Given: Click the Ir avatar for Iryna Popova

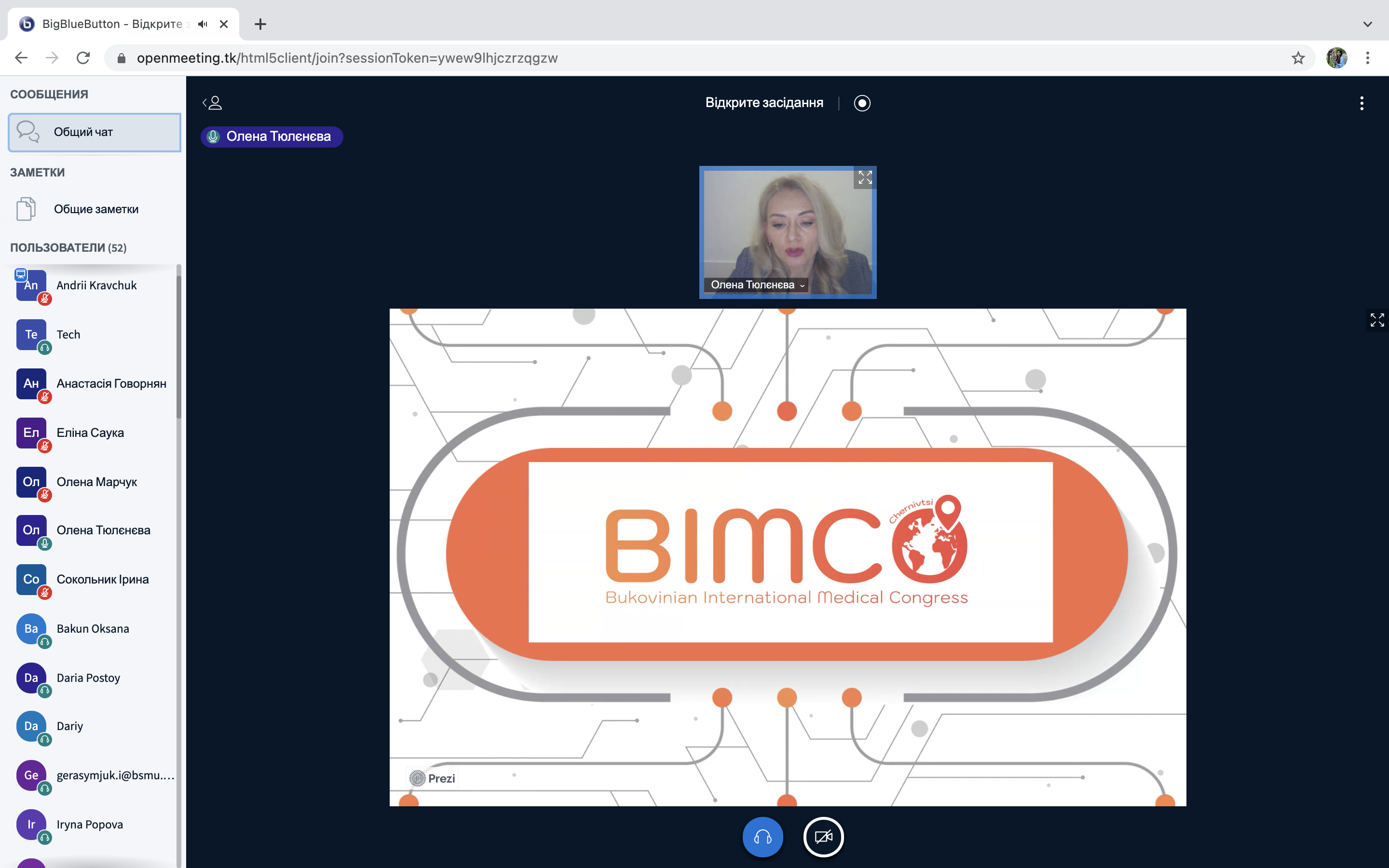Looking at the screenshot, I should (x=31, y=825).
